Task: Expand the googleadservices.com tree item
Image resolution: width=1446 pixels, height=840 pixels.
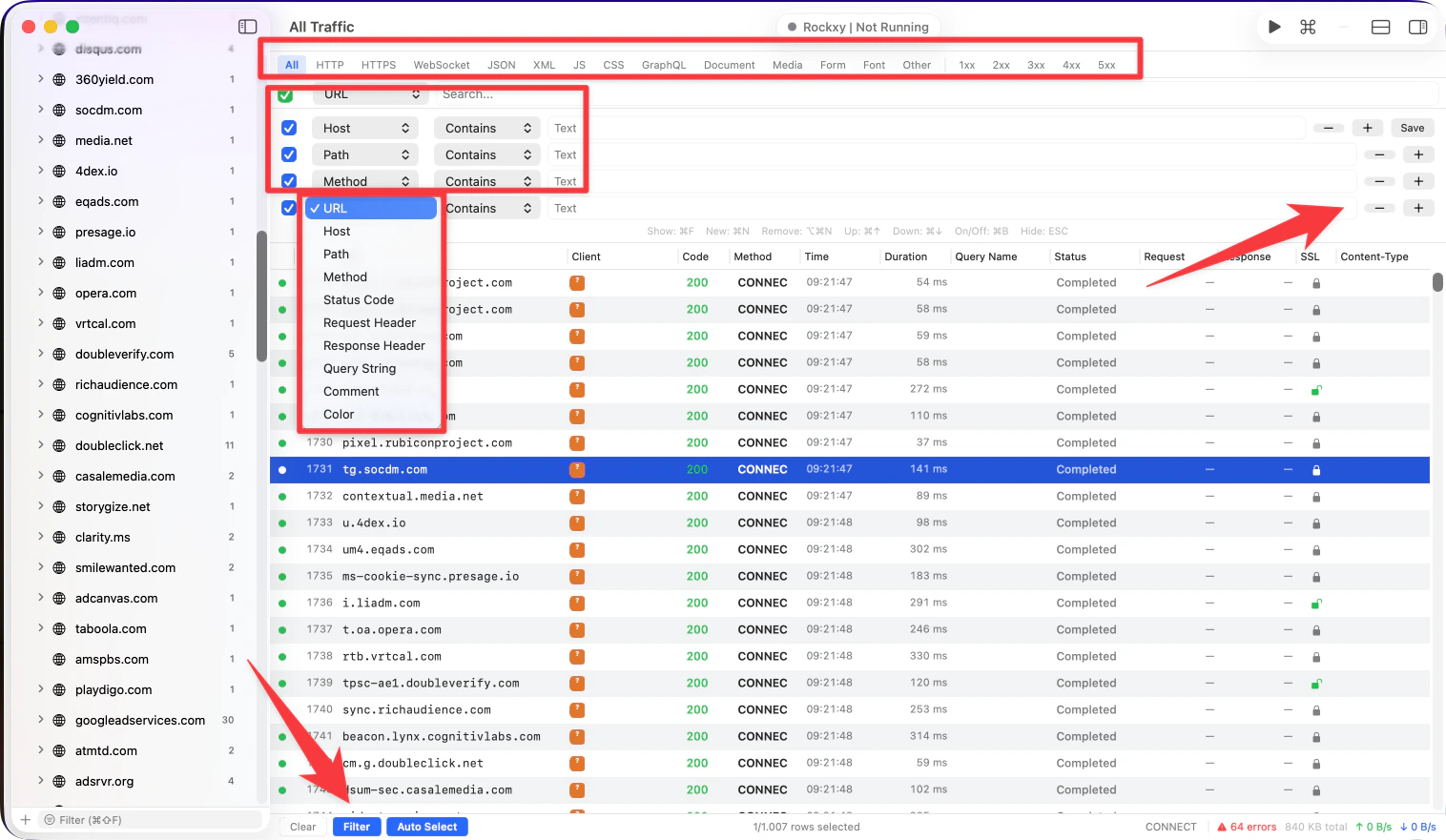Action: [40, 720]
